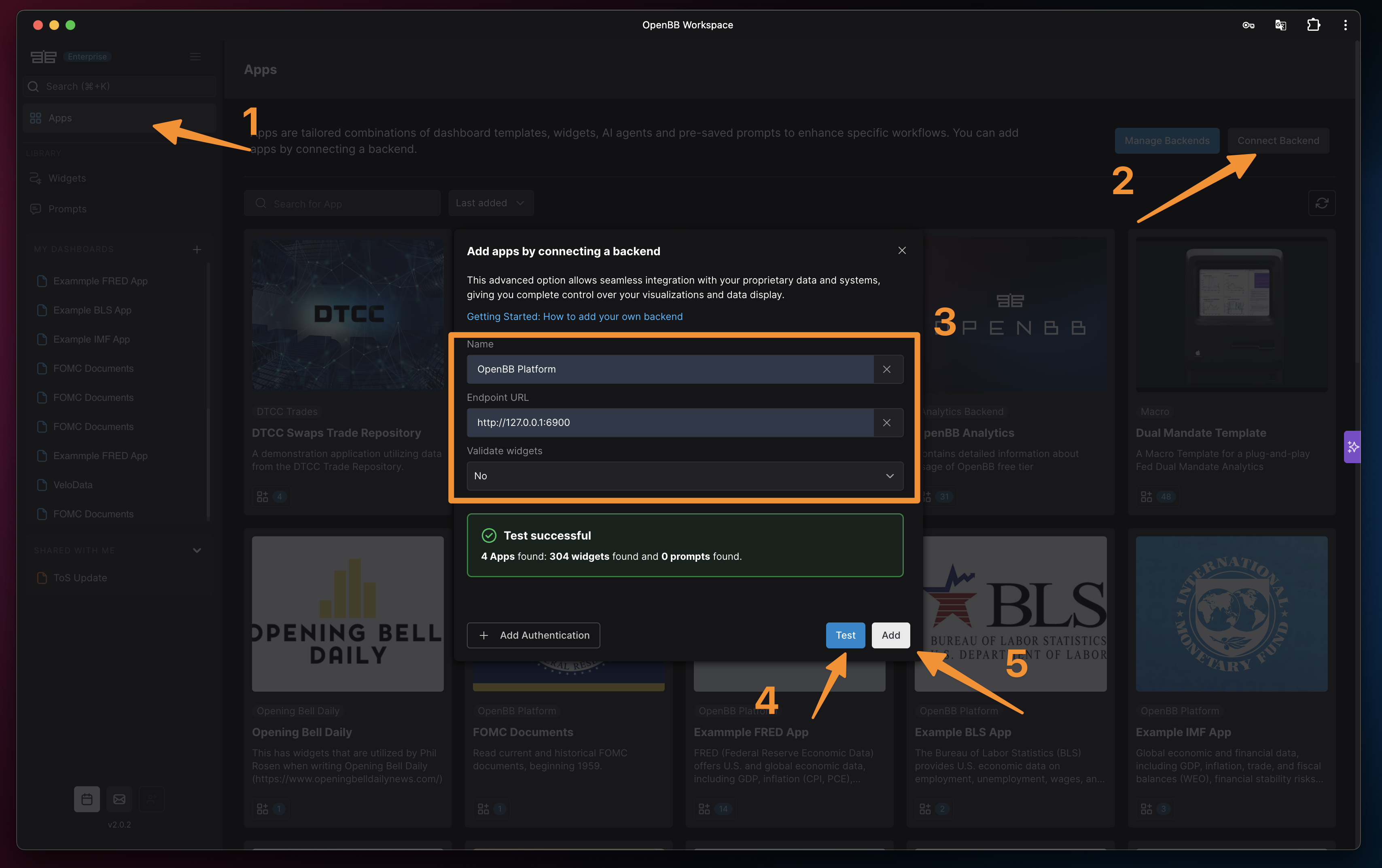Switch to the Apps section
1382x868 pixels.
(x=60, y=118)
